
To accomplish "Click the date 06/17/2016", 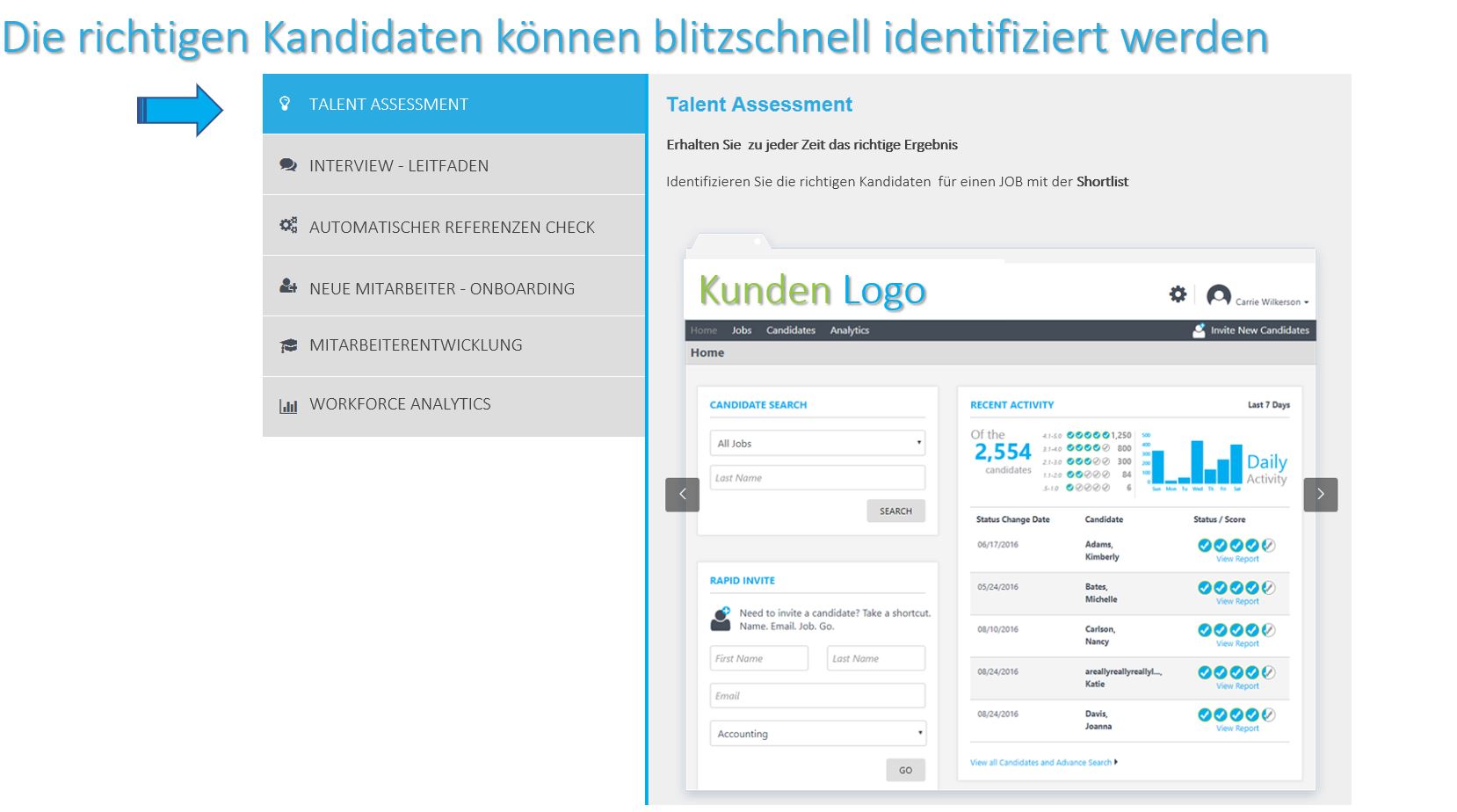I will point(997,545).
